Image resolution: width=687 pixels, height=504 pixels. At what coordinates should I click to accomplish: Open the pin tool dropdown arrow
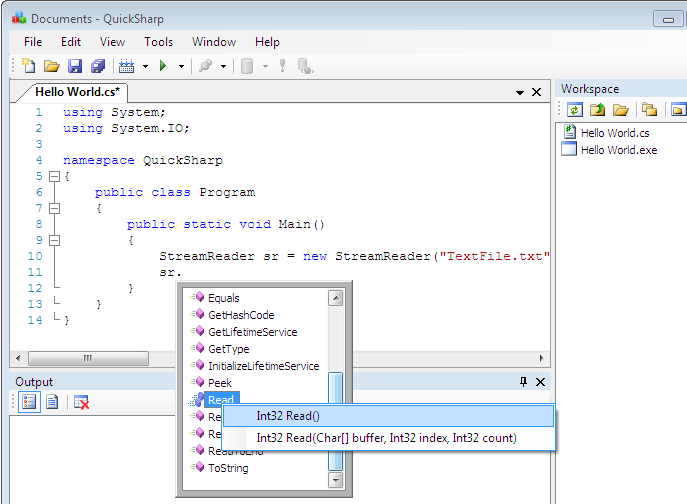[x=222, y=67]
